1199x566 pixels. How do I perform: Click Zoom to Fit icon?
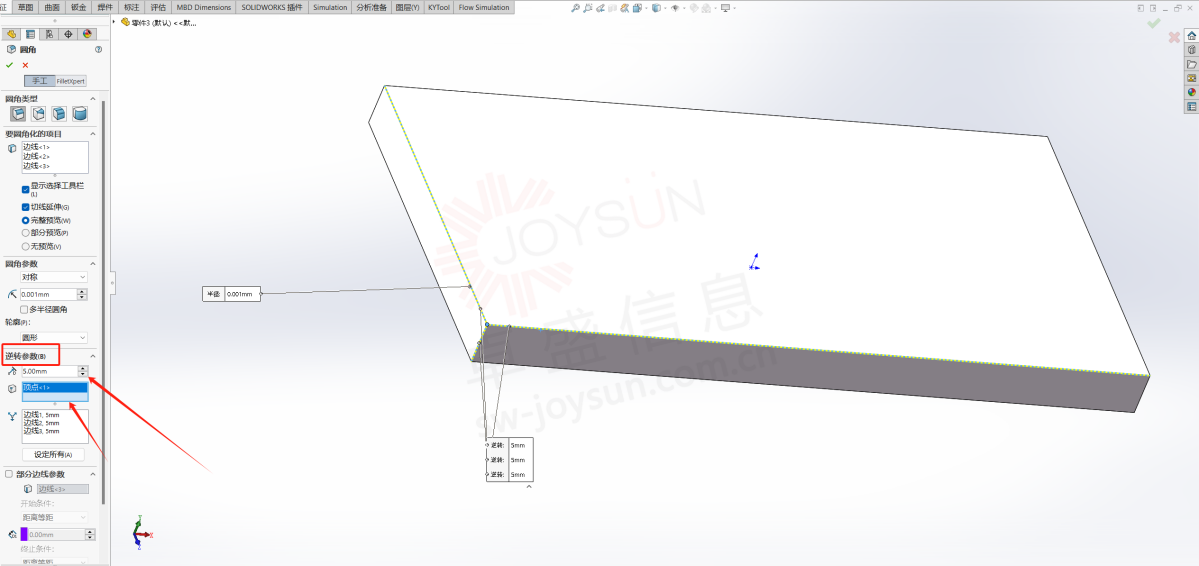[576, 8]
